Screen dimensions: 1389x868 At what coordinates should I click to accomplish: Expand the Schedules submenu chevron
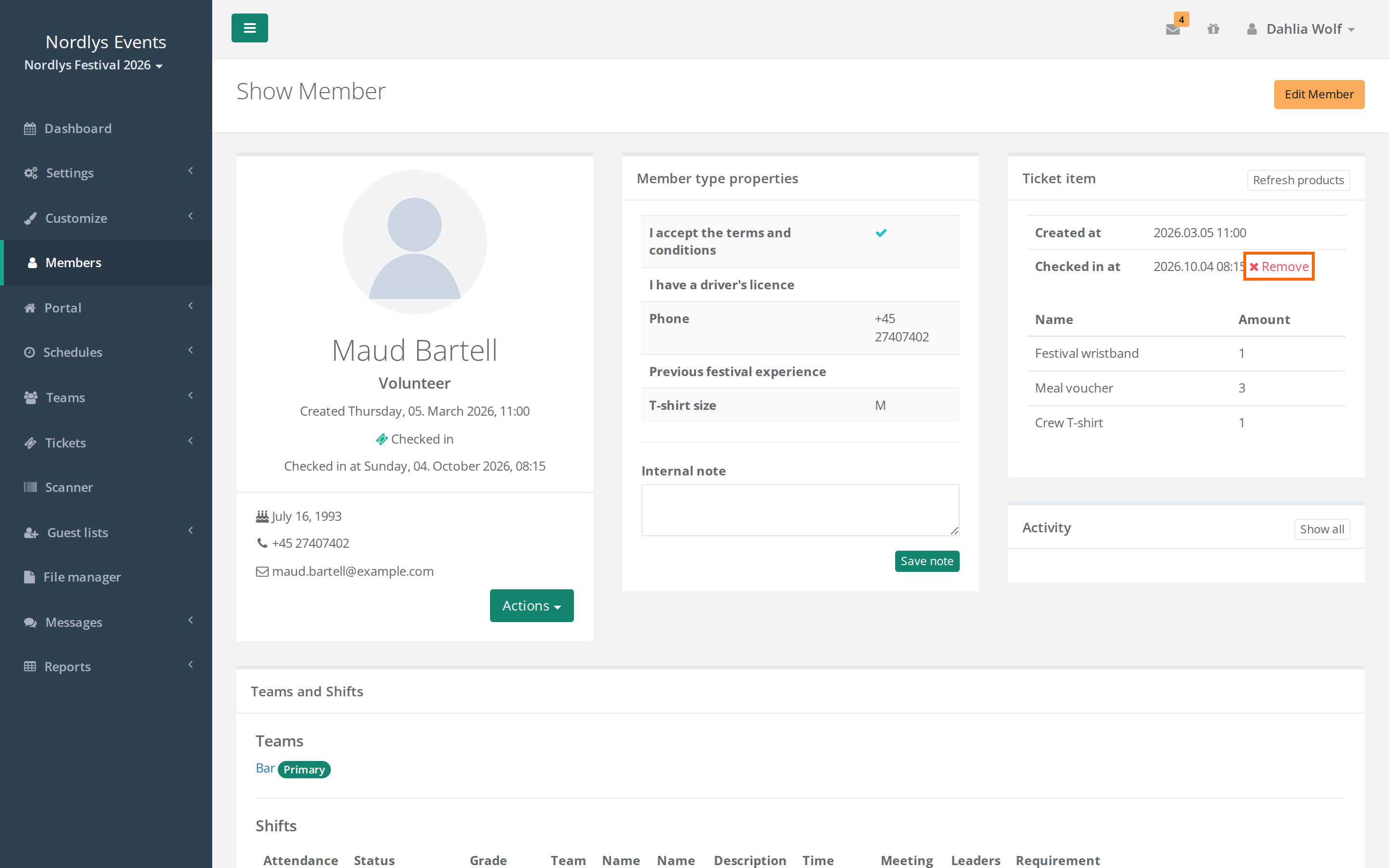pyautogui.click(x=191, y=350)
